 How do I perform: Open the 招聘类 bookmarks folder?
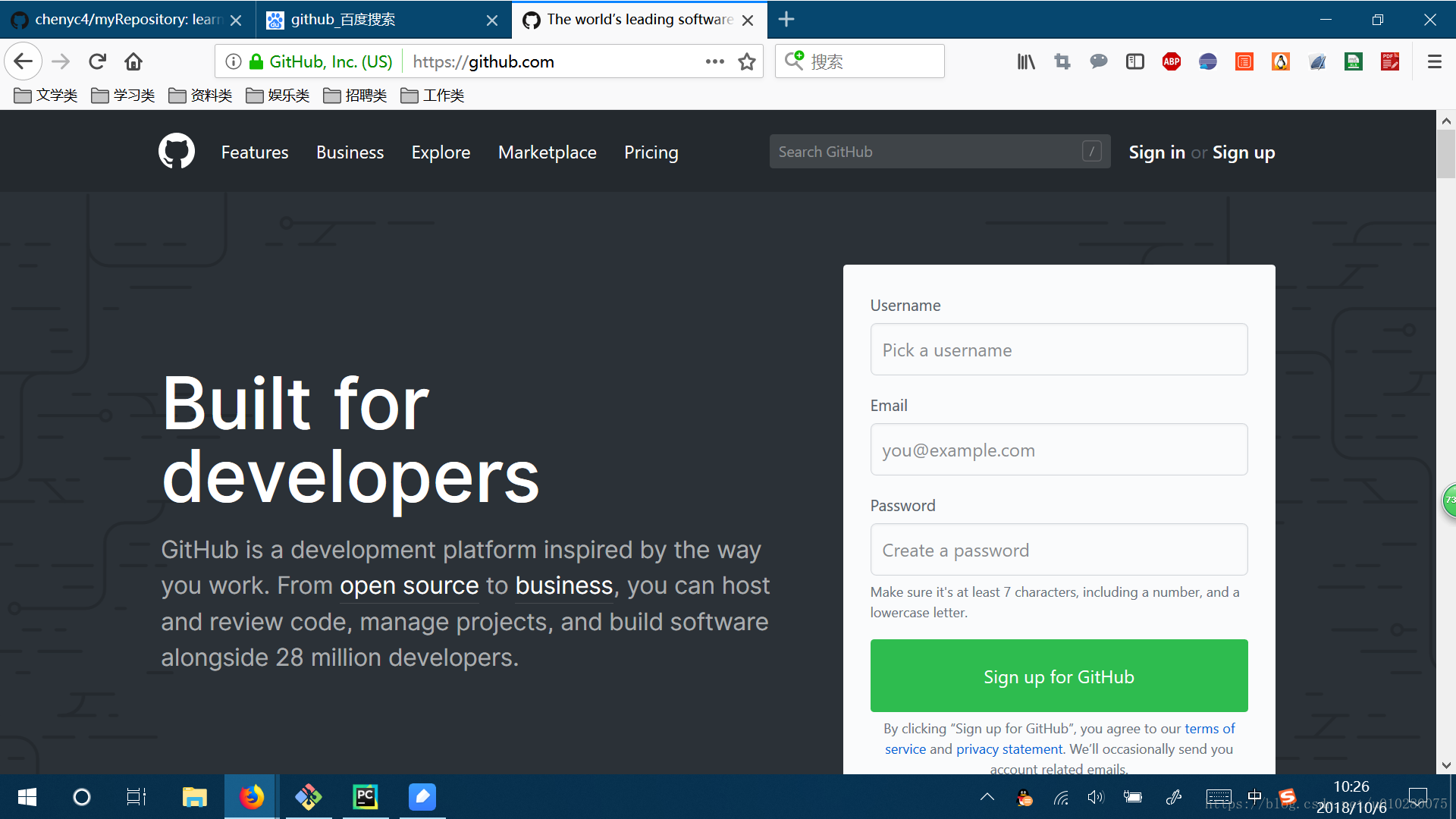[x=356, y=95]
